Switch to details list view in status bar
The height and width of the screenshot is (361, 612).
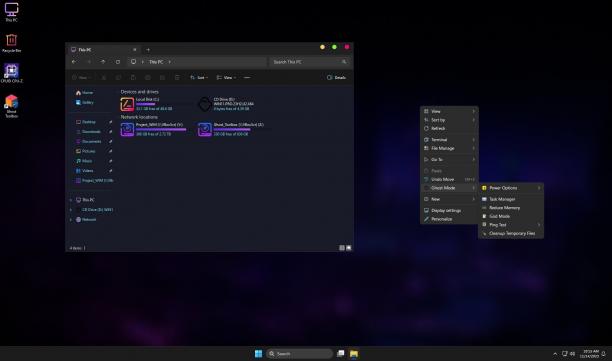coord(342,248)
